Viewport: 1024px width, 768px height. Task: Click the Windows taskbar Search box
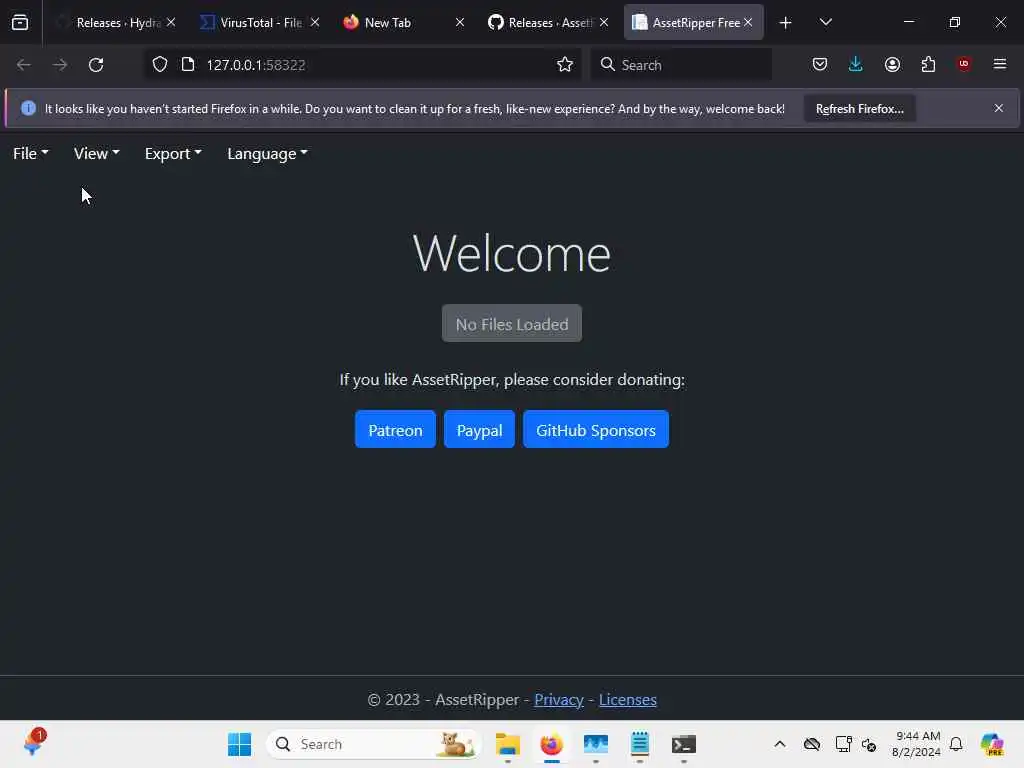tap(374, 744)
